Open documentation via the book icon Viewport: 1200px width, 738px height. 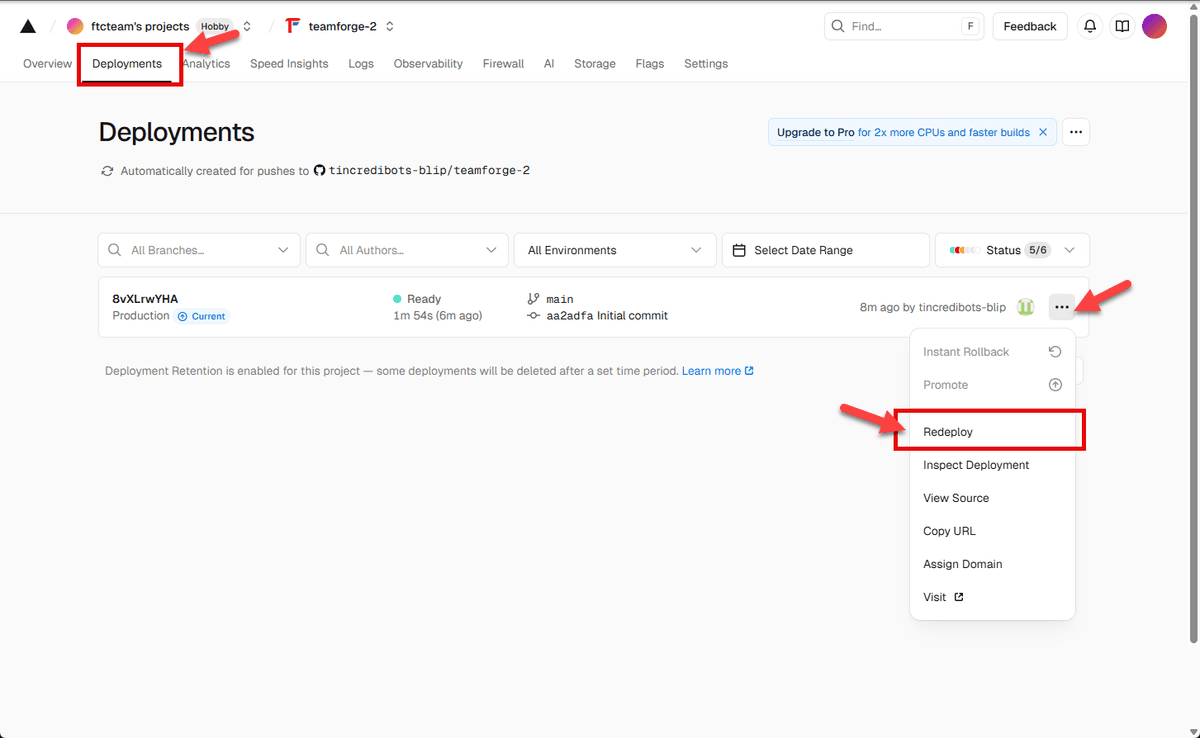(1121, 26)
